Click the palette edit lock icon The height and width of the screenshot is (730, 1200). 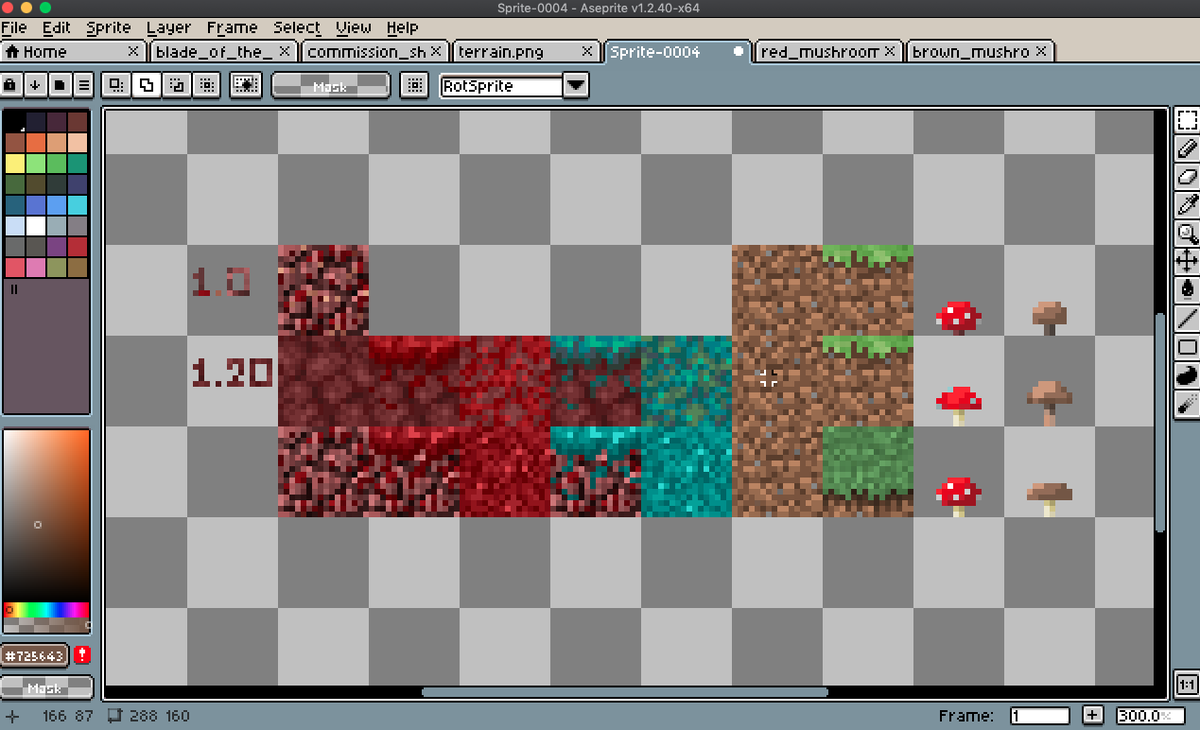point(11,85)
